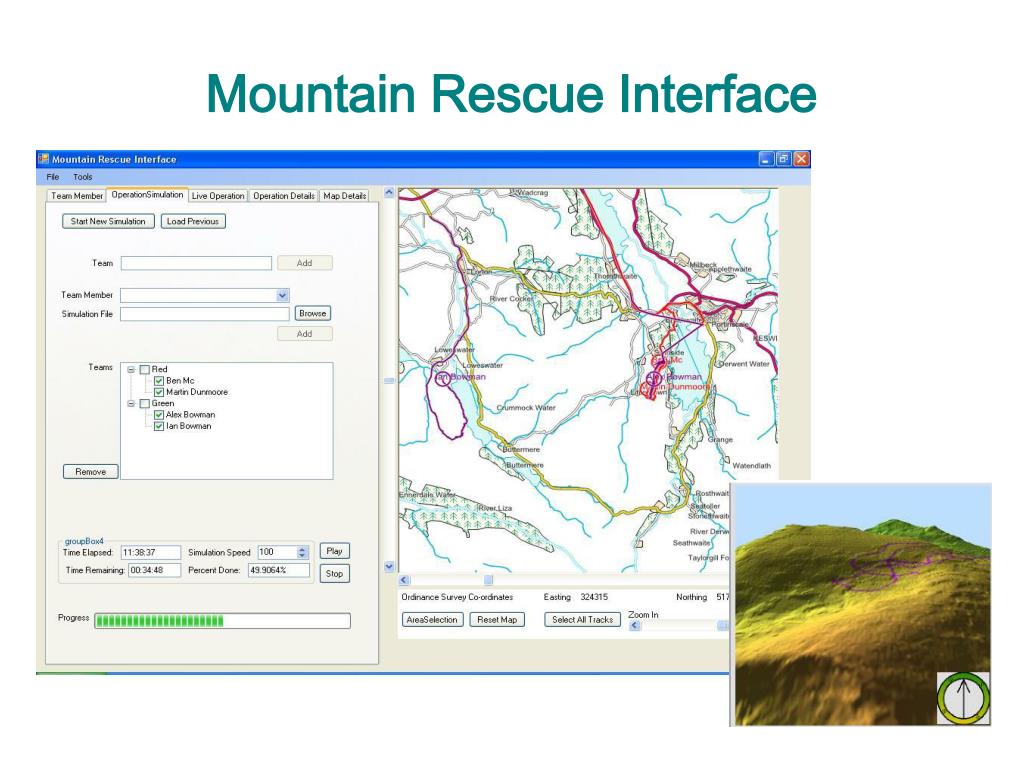
Task: Click Add below the Simulation File field
Action: coord(304,334)
